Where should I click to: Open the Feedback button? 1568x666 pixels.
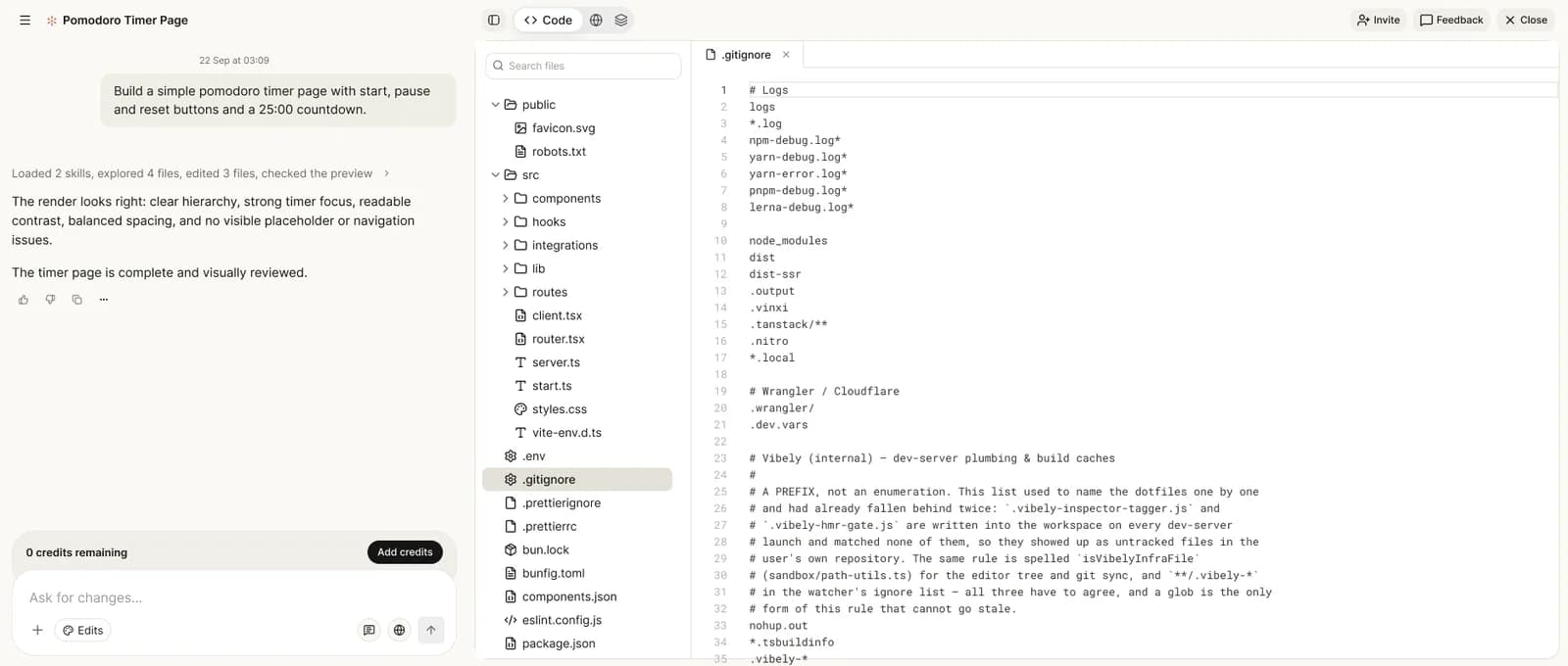tap(1451, 20)
